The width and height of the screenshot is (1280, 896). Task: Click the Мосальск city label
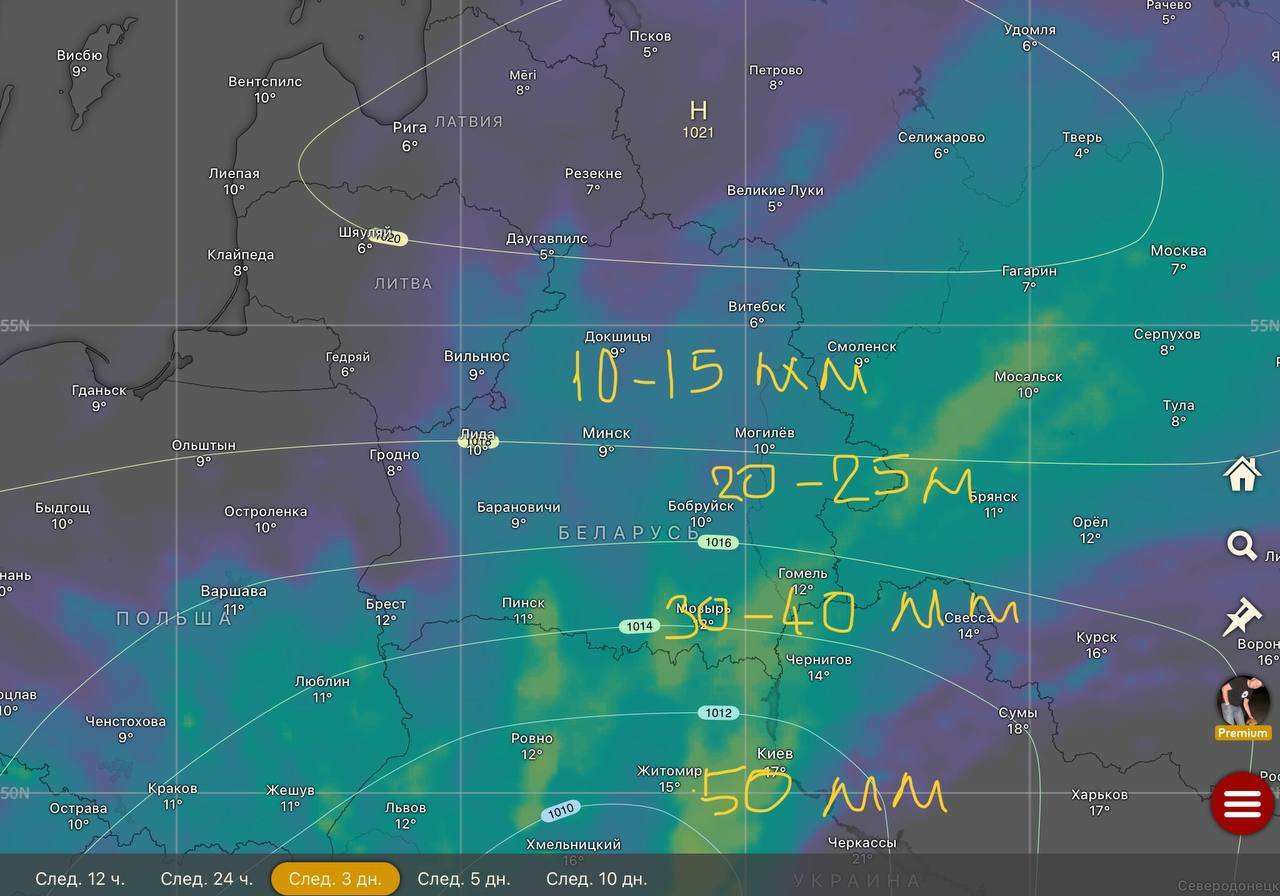click(1028, 376)
